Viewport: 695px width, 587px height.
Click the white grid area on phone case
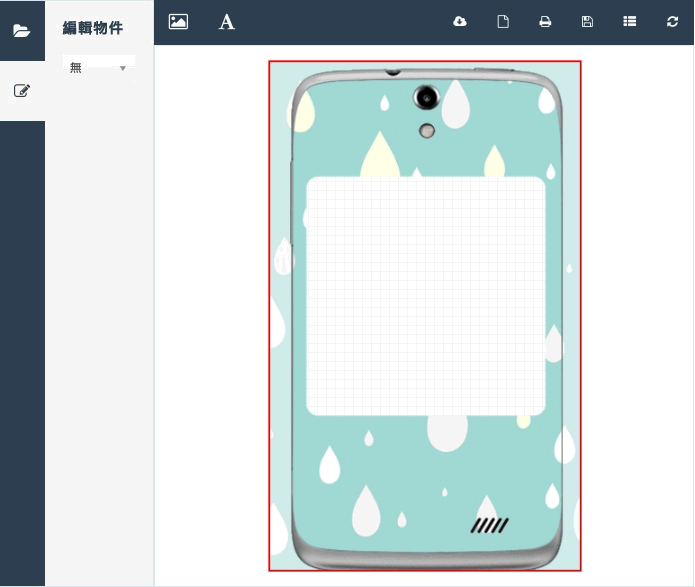click(x=426, y=296)
